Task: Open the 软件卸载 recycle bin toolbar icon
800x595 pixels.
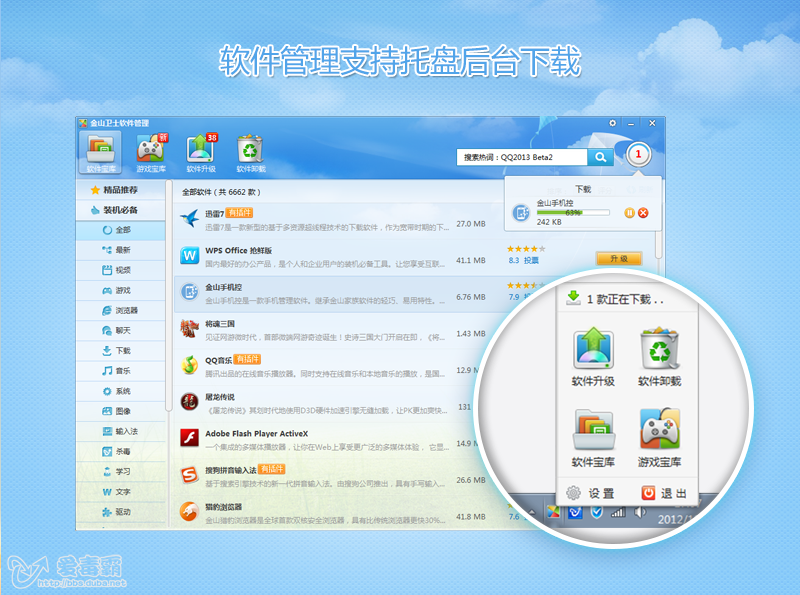Action: click(x=251, y=153)
